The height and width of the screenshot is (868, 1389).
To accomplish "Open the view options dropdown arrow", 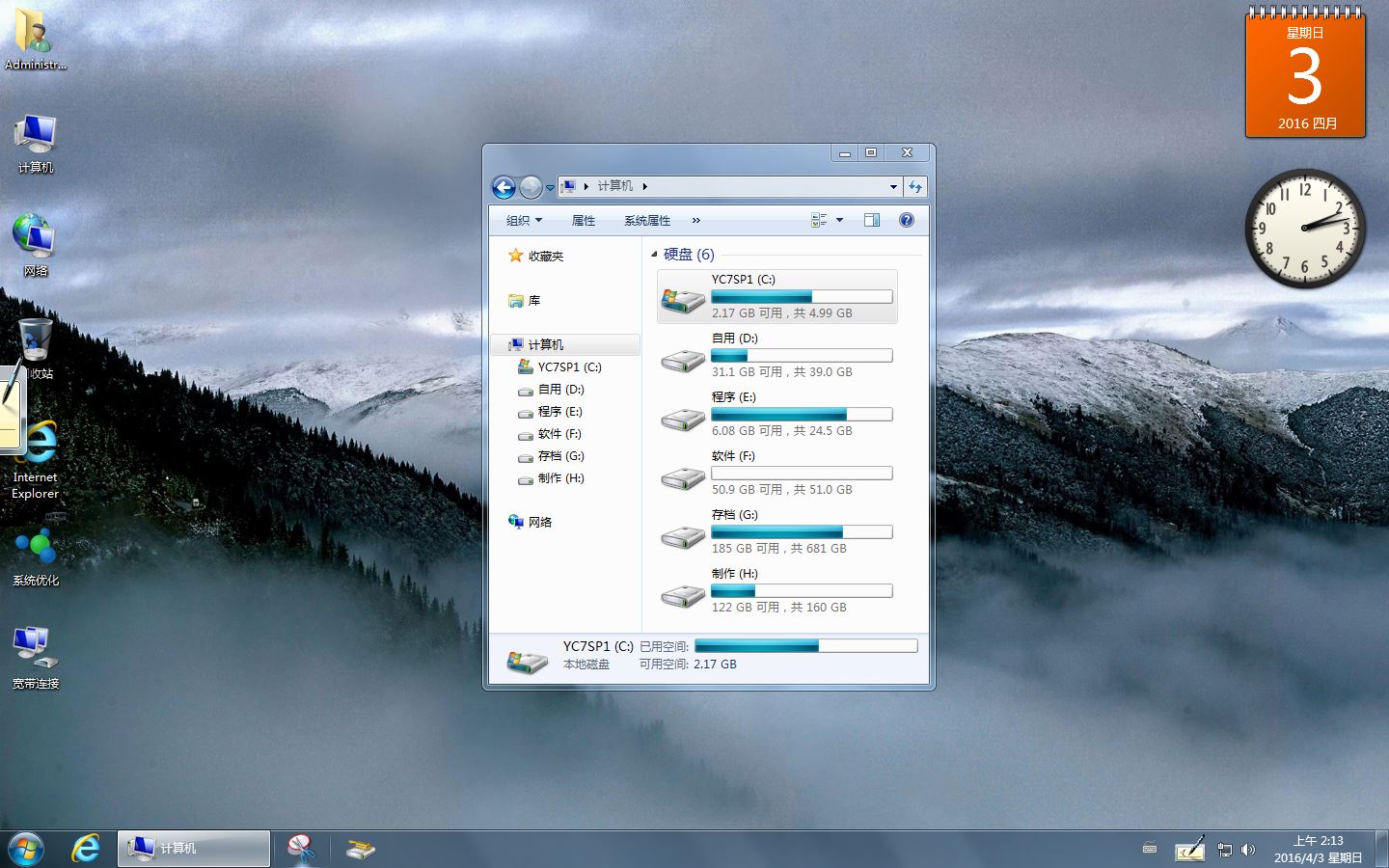I will (x=839, y=220).
